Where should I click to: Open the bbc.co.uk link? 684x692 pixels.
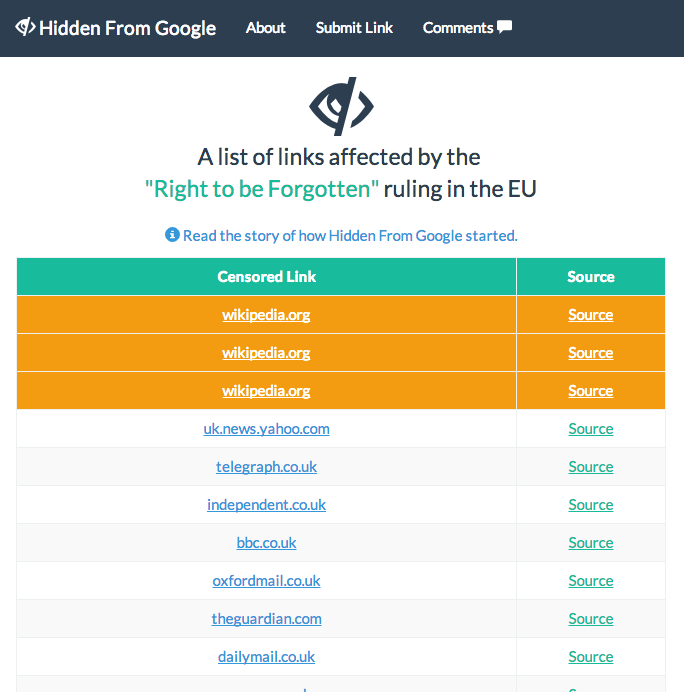[267, 543]
